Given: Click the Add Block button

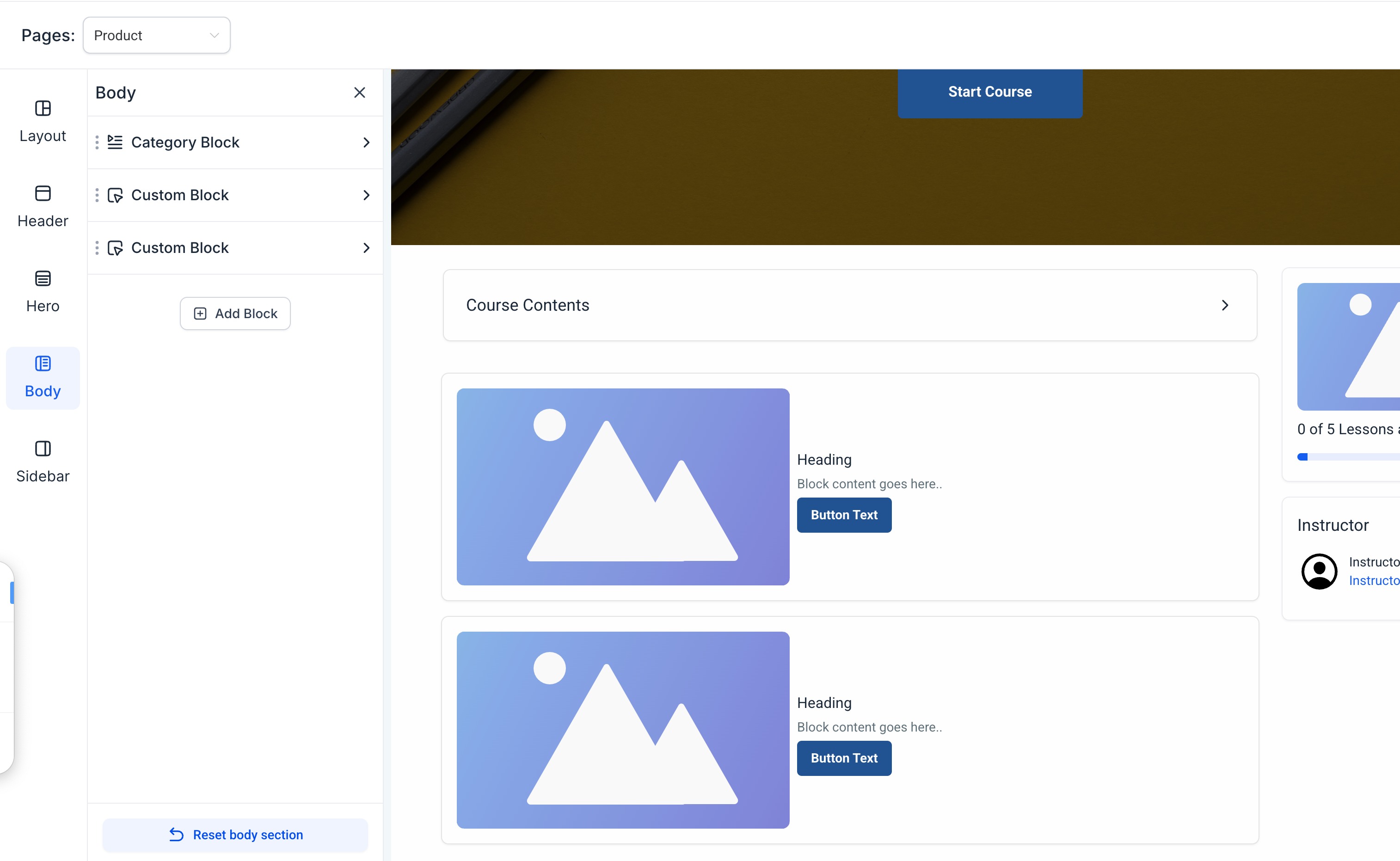Looking at the screenshot, I should coord(235,314).
